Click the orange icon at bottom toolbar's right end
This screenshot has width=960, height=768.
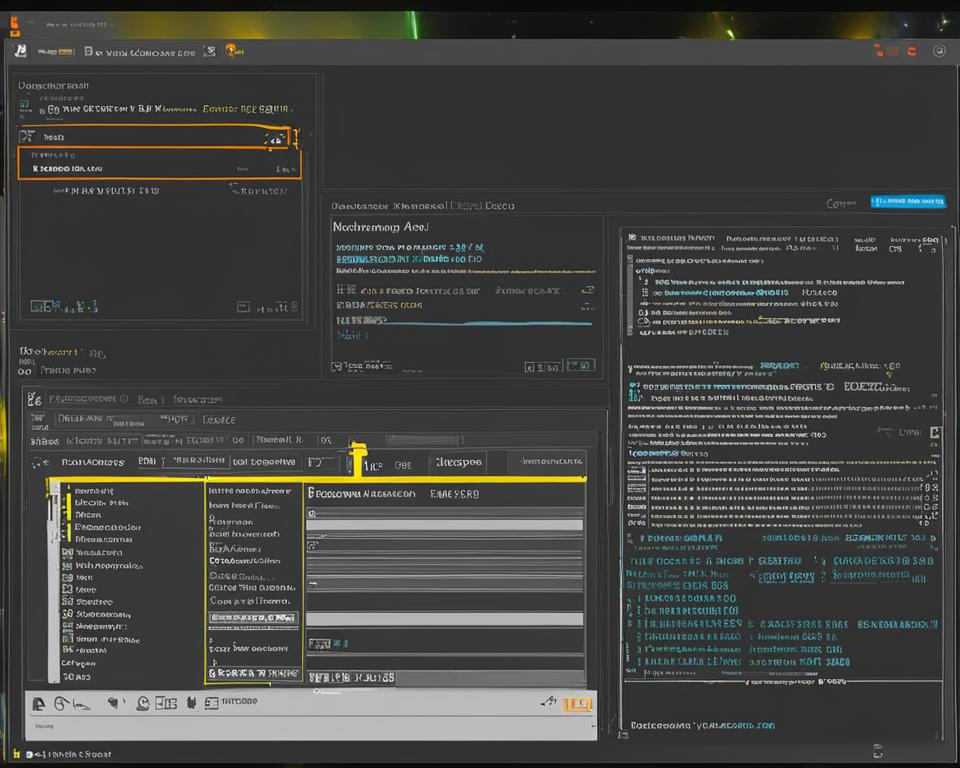click(x=577, y=705)
